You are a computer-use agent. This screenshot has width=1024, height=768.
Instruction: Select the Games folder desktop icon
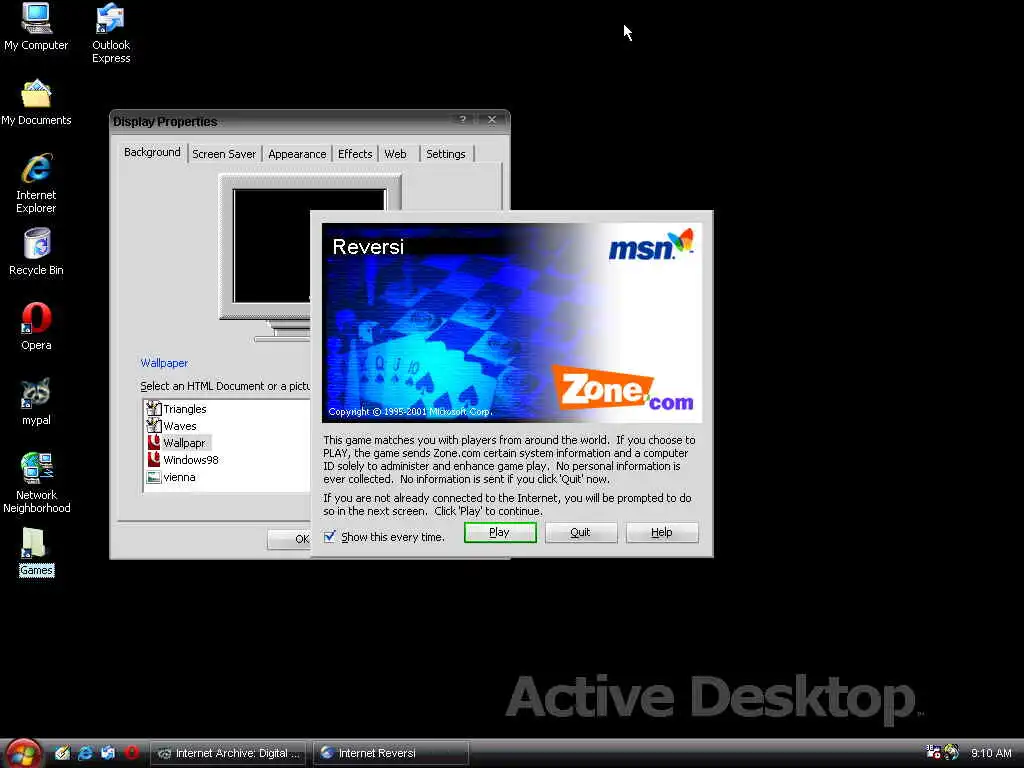36,552
